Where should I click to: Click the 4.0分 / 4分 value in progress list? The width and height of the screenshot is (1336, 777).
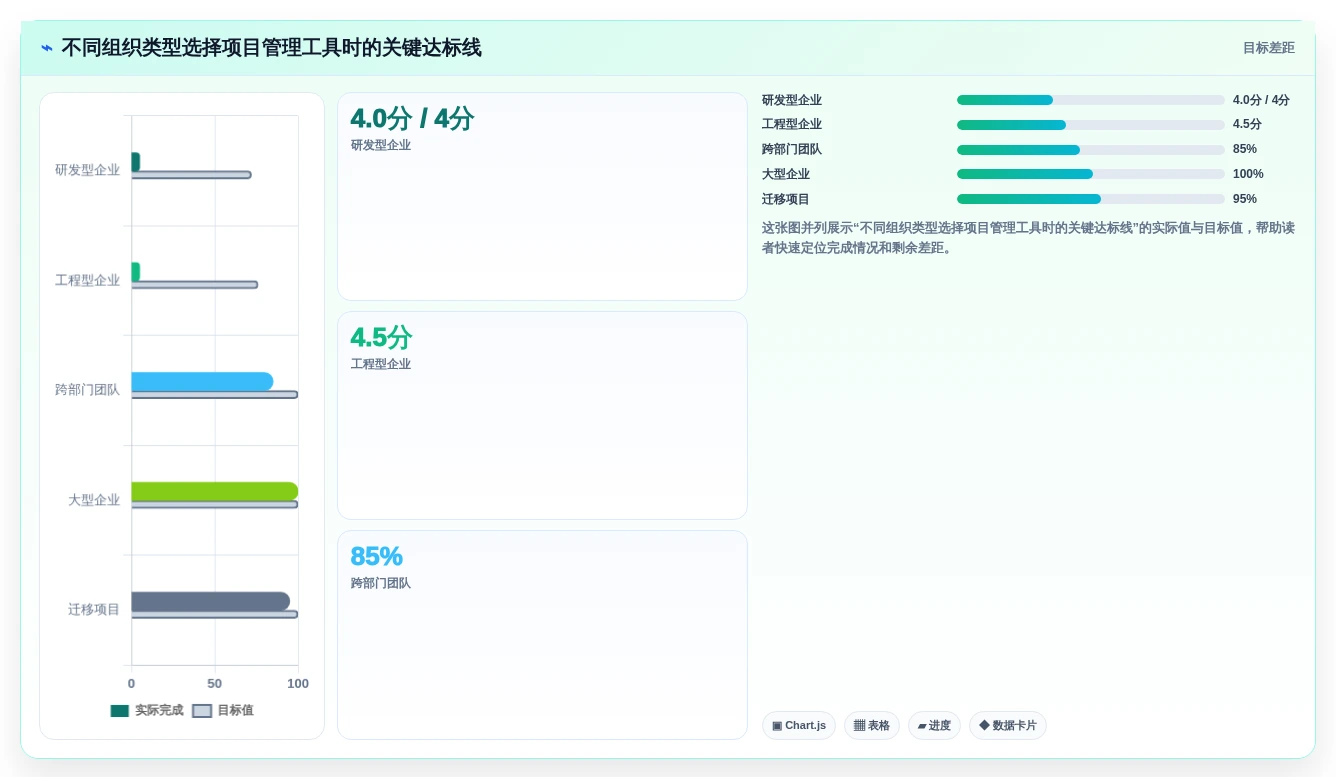tap(1262, 100)
